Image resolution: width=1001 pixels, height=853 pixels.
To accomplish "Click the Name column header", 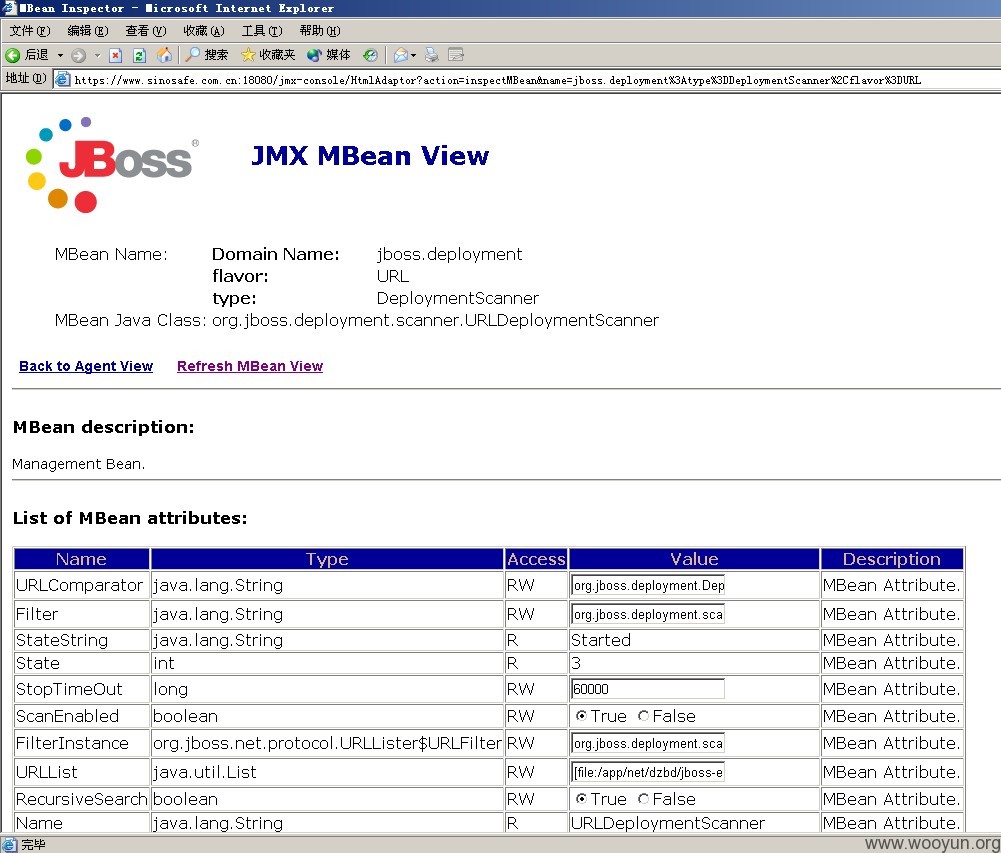I will (x=82, y=559).
